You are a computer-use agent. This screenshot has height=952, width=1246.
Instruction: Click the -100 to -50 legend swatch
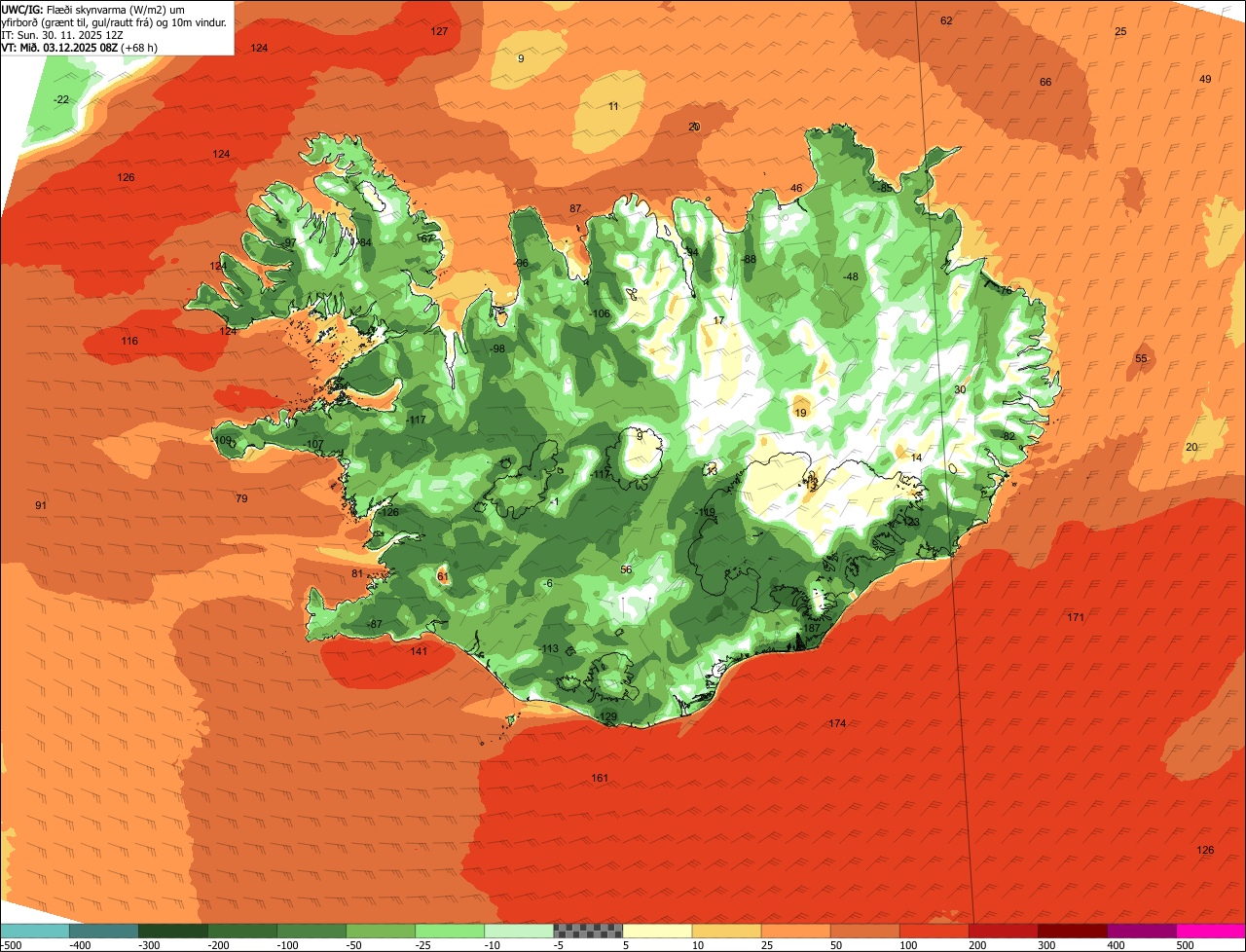point(311,931)
